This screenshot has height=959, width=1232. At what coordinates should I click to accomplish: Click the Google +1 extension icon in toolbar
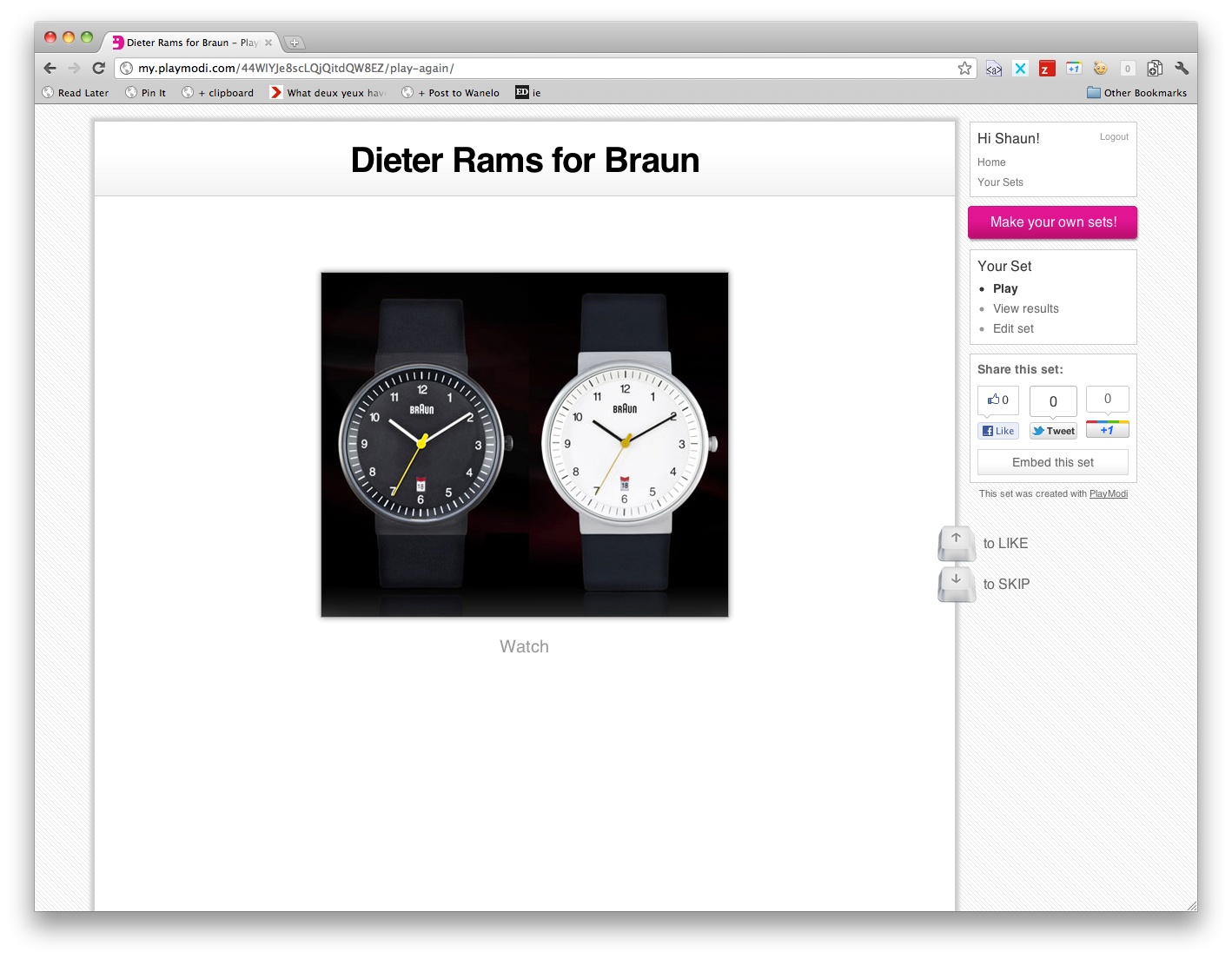coord(1074,68)
